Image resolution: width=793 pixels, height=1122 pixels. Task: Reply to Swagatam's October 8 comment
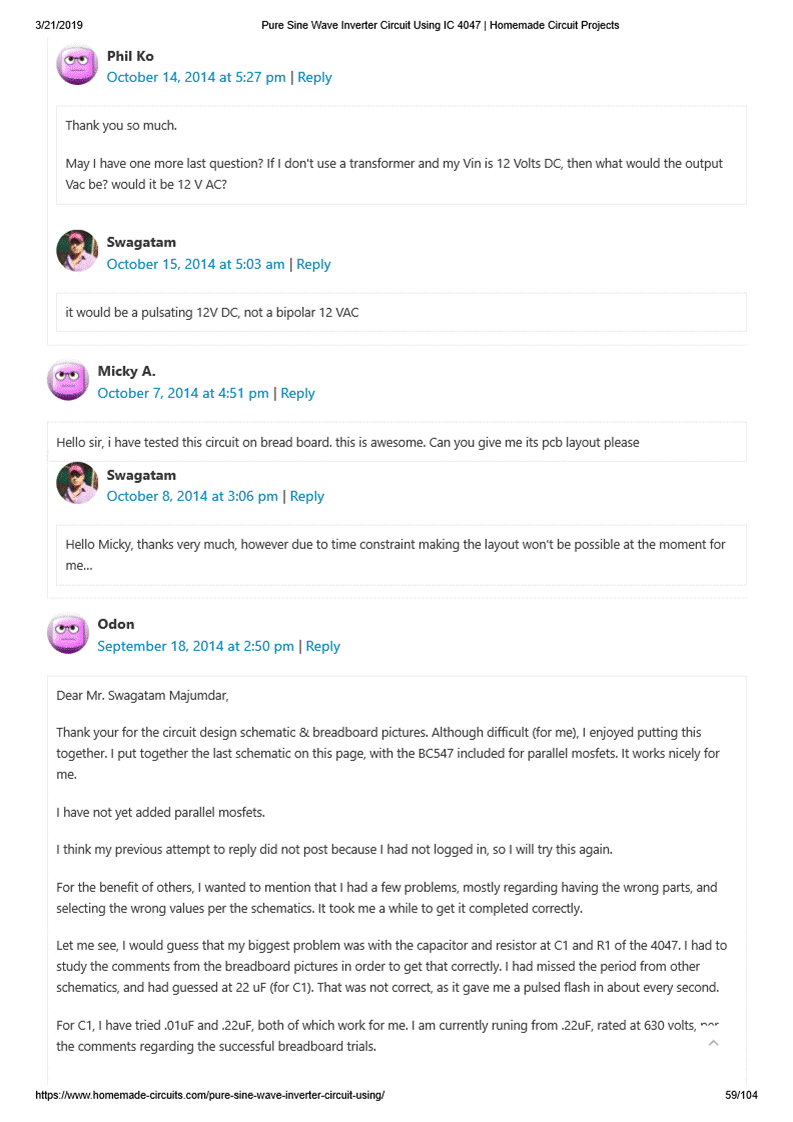click(x=307, y=496)
